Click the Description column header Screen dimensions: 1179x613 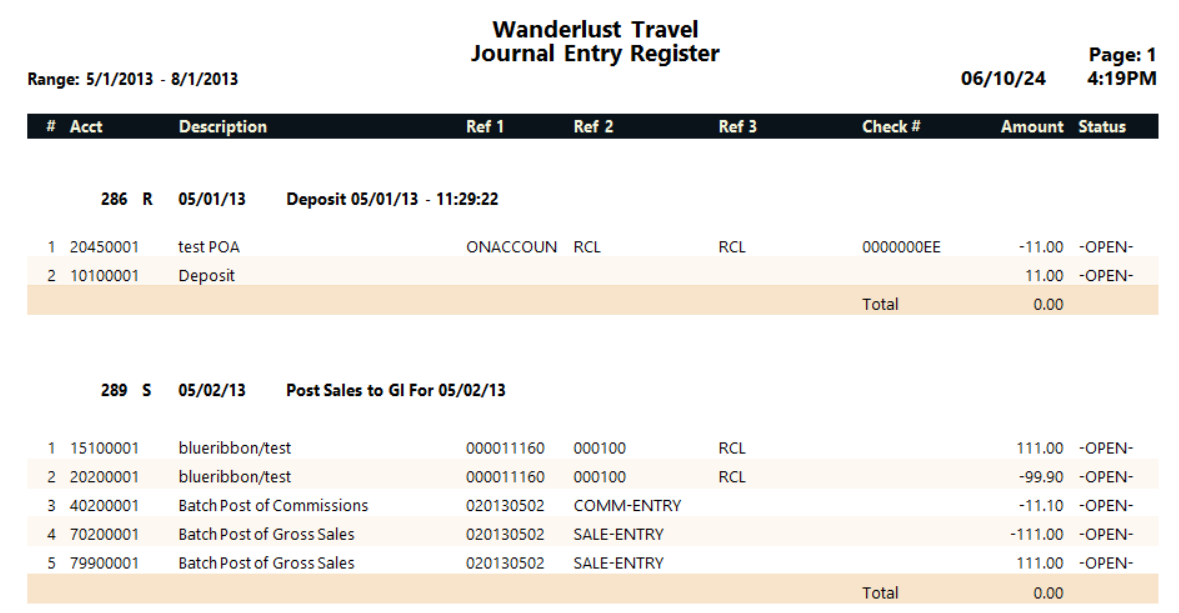(223, 126)
